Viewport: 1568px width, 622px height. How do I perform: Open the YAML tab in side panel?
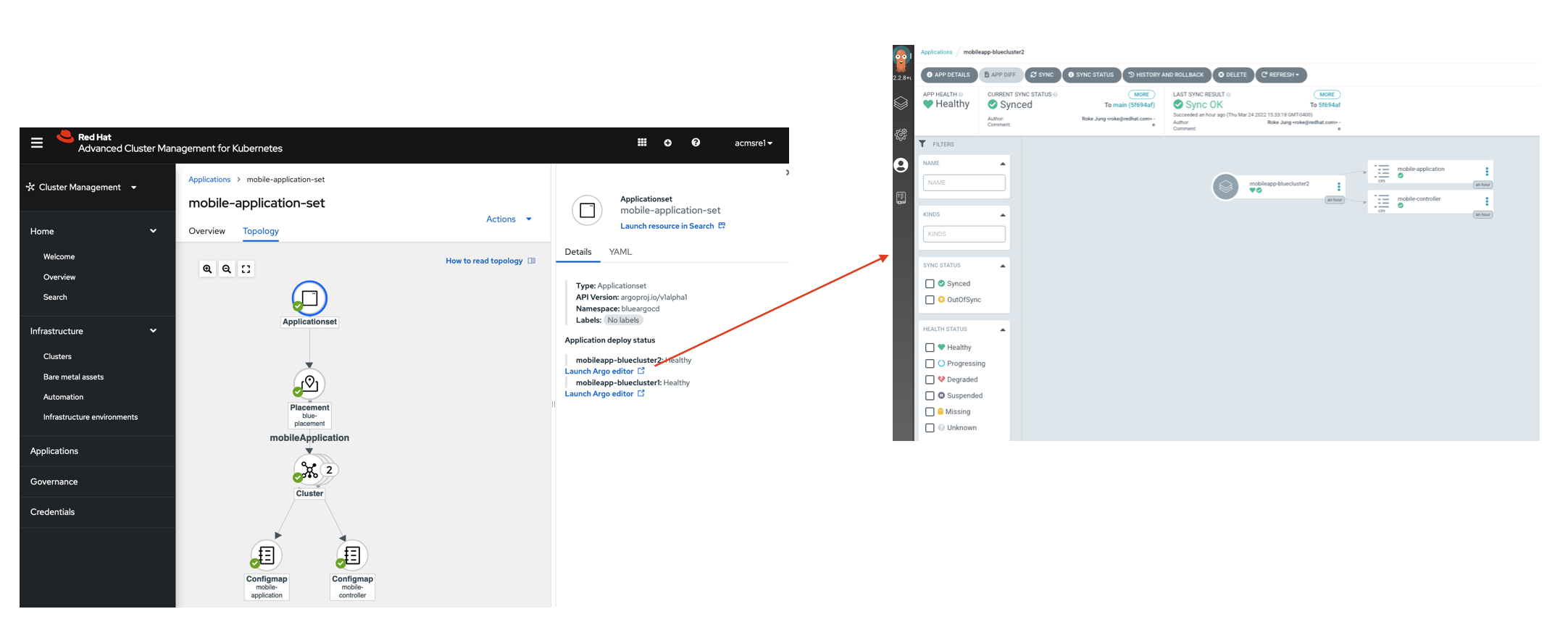[x=620, y=252]
